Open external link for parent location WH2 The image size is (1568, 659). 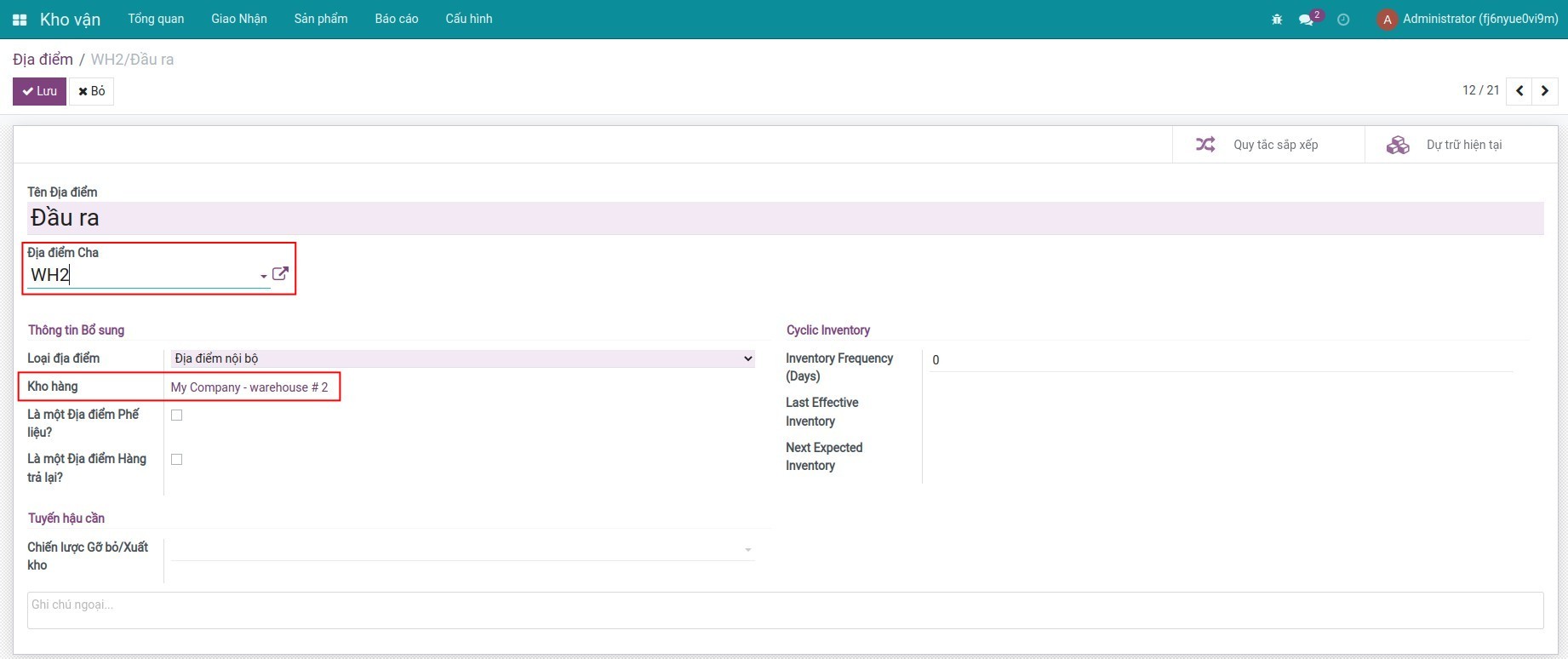click(280, 274)
